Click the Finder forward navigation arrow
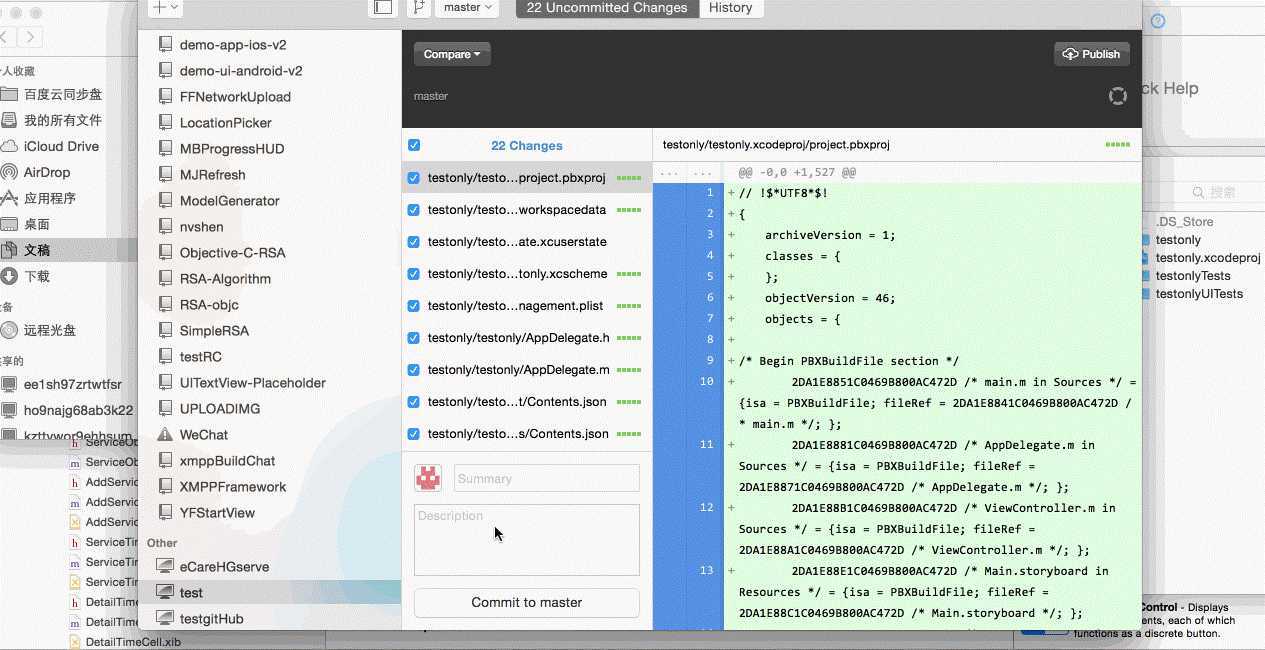The image size is (1265, 650). (31, 37)
